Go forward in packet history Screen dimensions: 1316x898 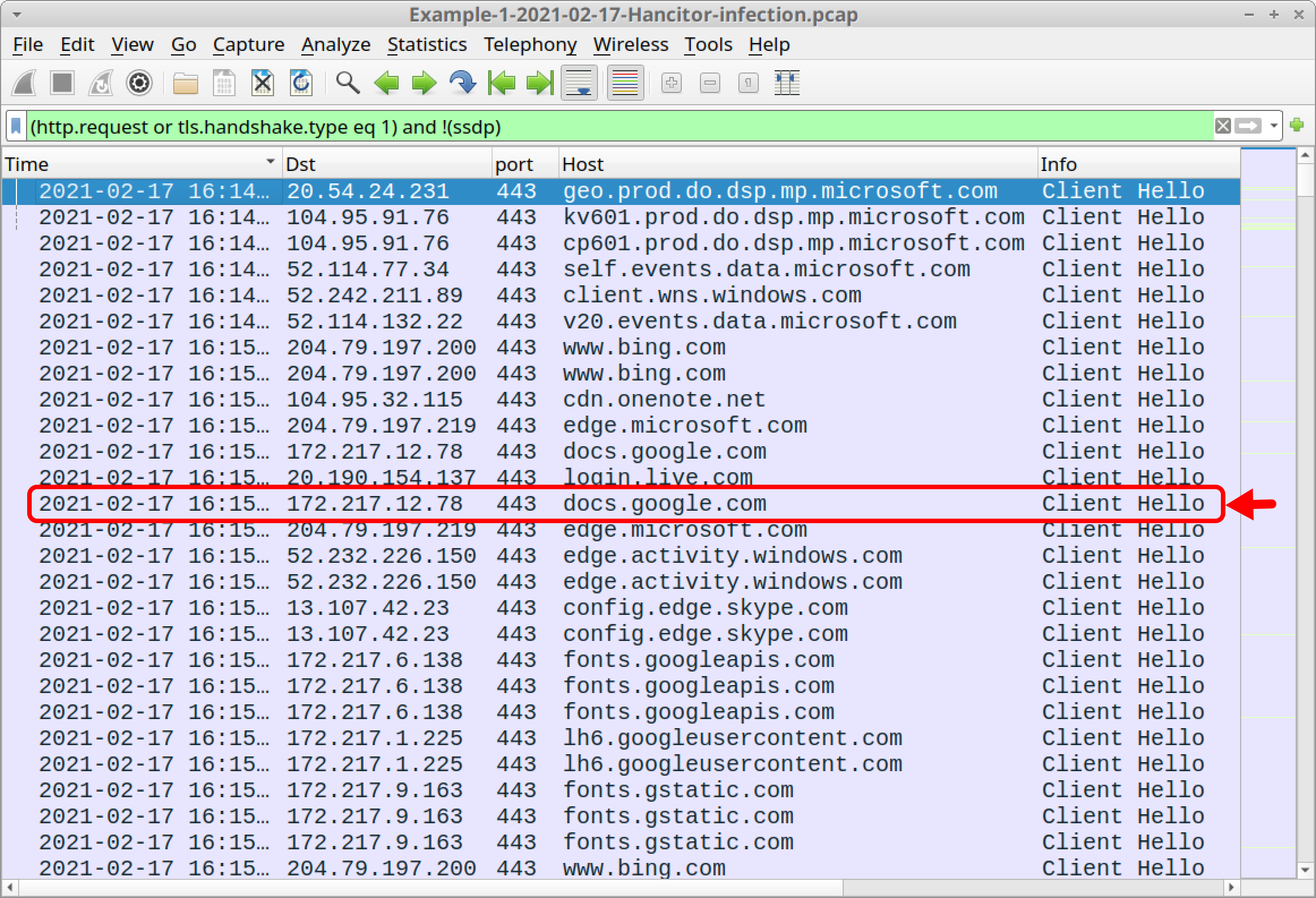(x=424, y=83)
